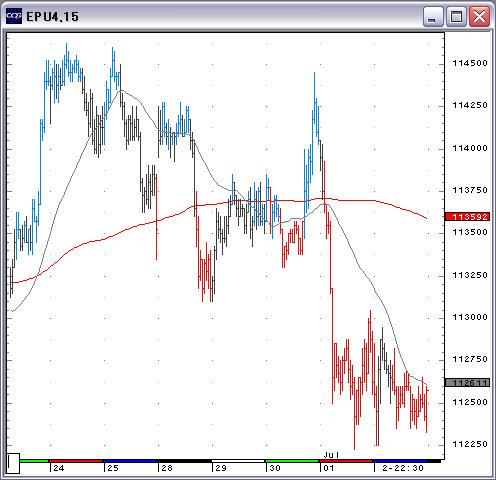Click the 2-22:30 timestamp label
This screenshot has width=496, height=480.
coord(403,468)
